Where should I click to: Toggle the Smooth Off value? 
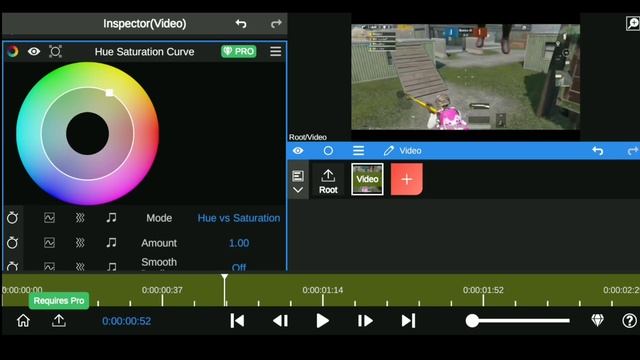pyautogui.click(x=239, y=267)
